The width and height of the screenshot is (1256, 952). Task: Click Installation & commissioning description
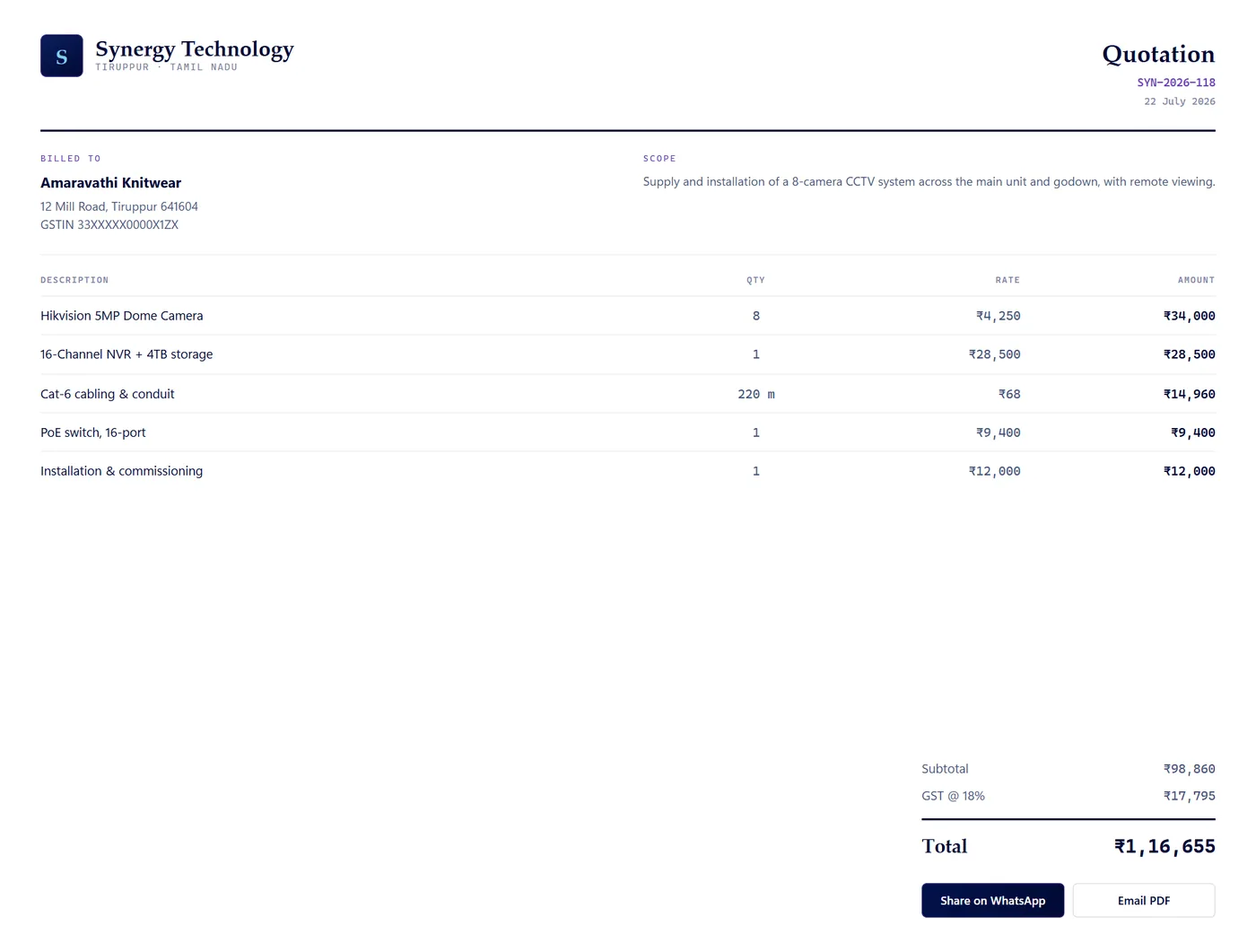click(122, 471)
